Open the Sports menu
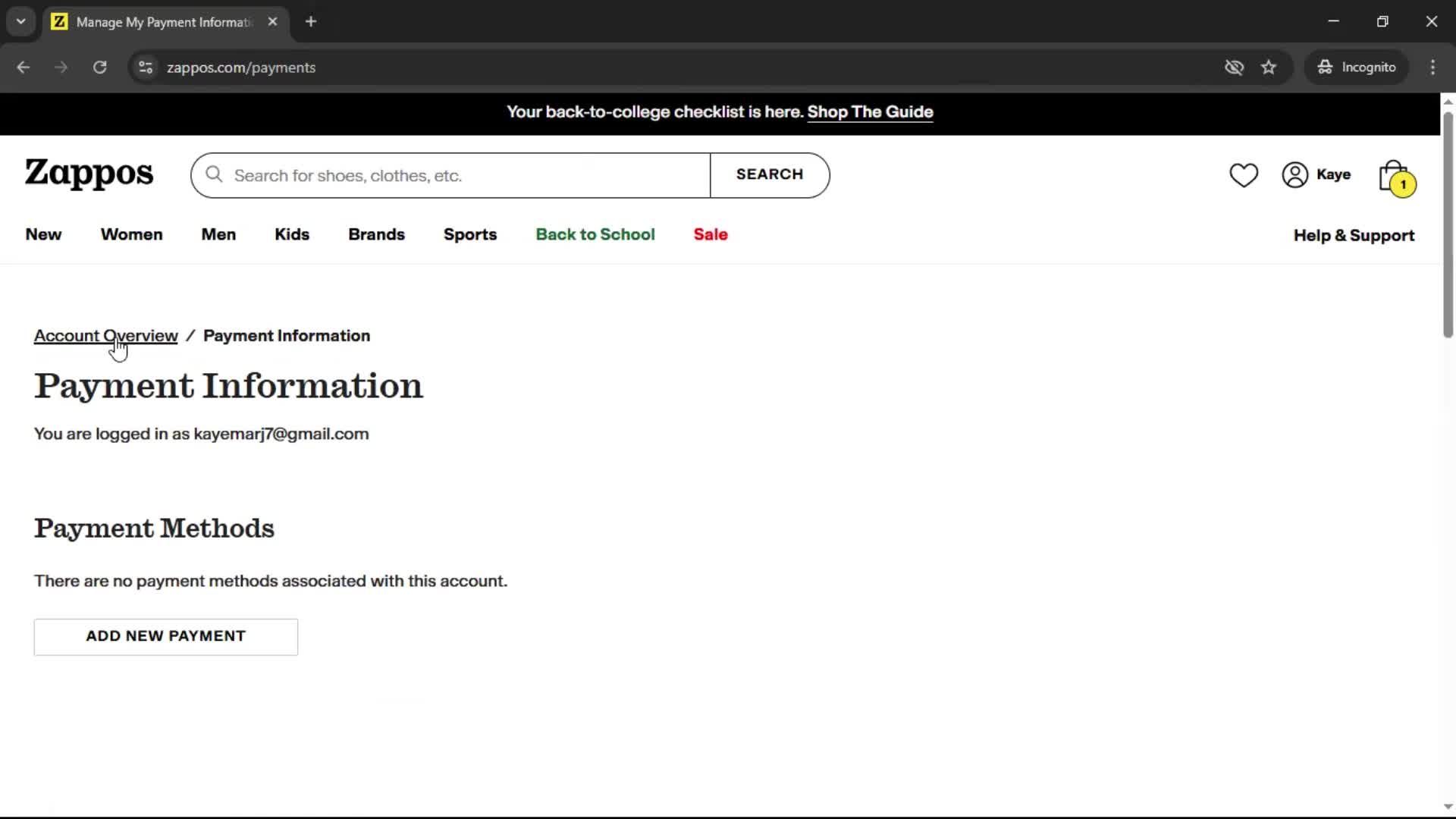Image resolution: width=1456 pixels, height=819 pixels. click(x=470, y=235)
